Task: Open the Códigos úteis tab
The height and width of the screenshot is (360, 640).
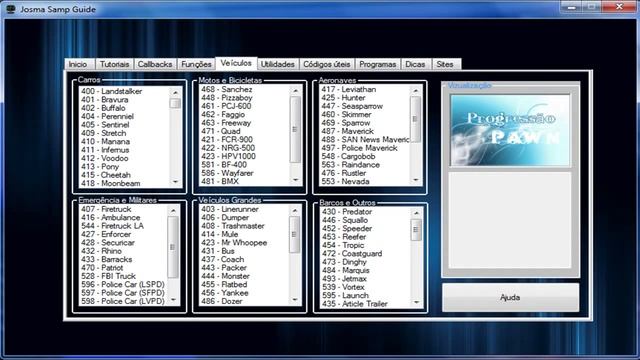Action: coord(327,64)
